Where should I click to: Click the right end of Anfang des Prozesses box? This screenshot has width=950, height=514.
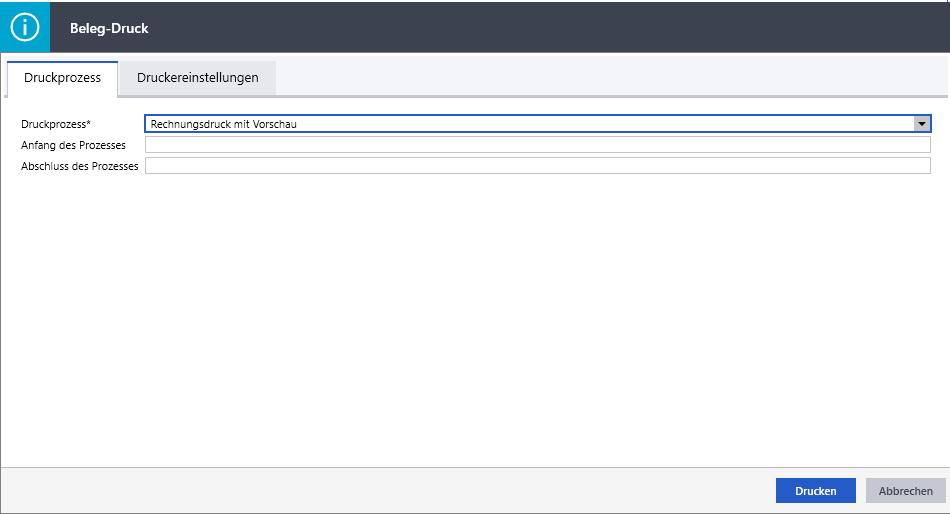pyautogui.click(x=920, y=145)
